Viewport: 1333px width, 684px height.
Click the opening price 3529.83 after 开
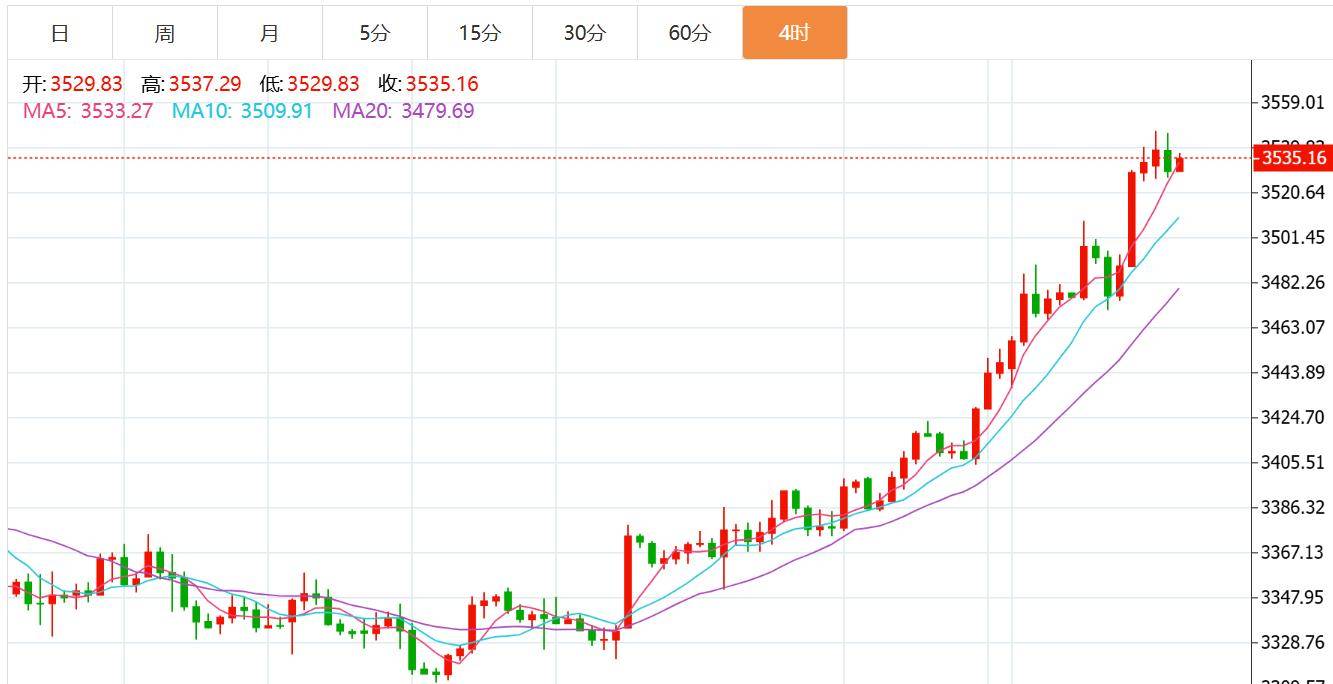(87, 84)
